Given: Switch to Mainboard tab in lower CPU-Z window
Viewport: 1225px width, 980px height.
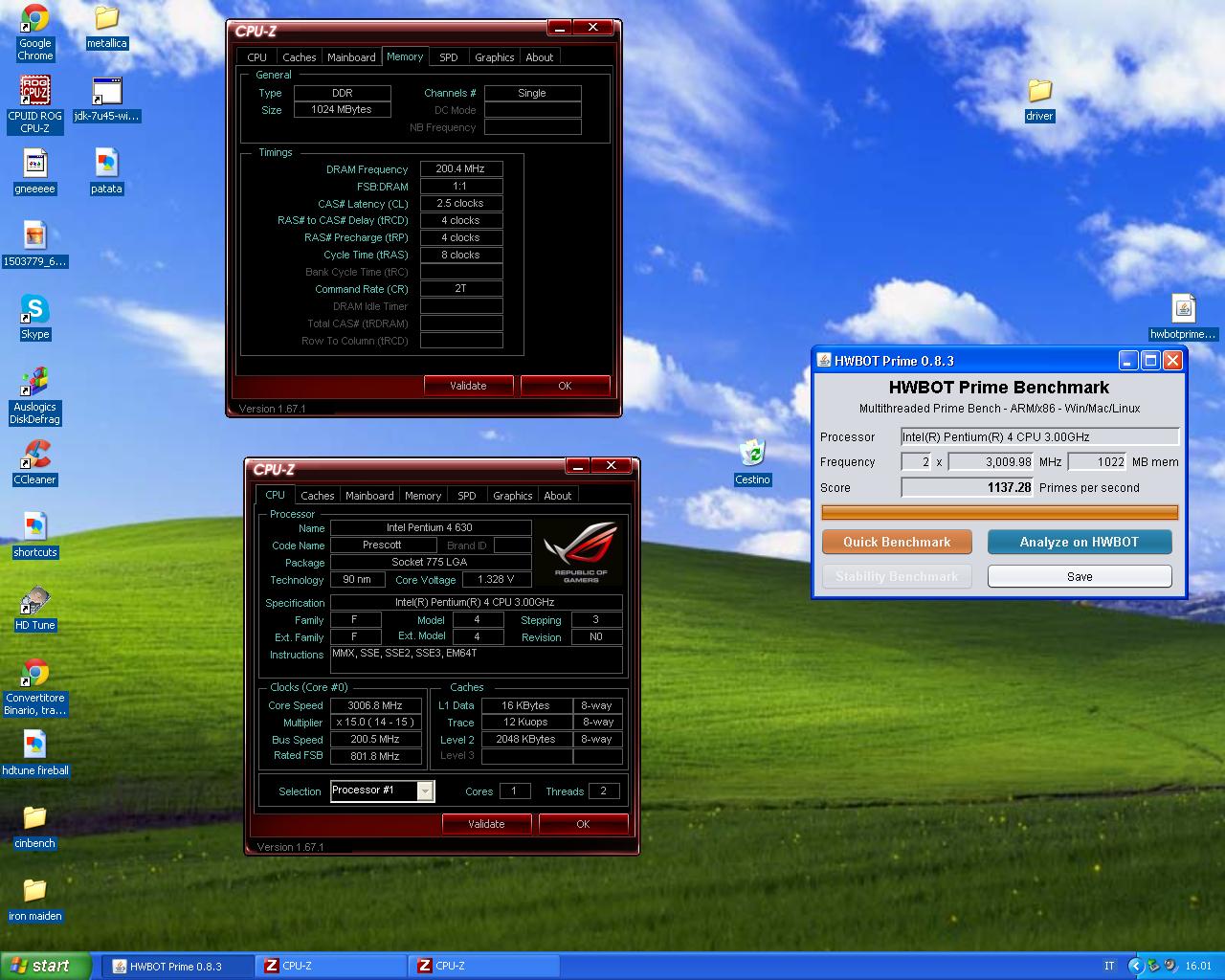Looking at the screenshot, I should [x=369, y=496].
